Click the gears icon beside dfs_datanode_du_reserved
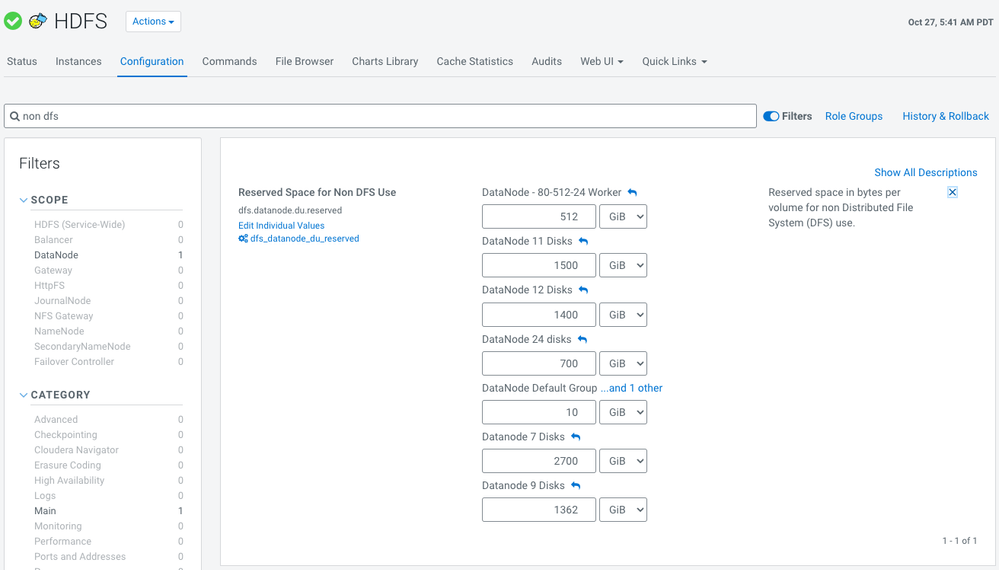 [x=243, y=239]
